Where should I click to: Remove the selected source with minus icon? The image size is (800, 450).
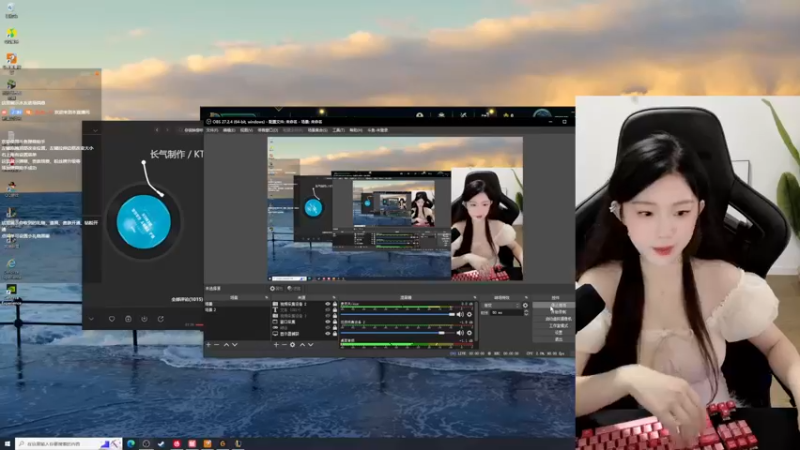(285, 345)
